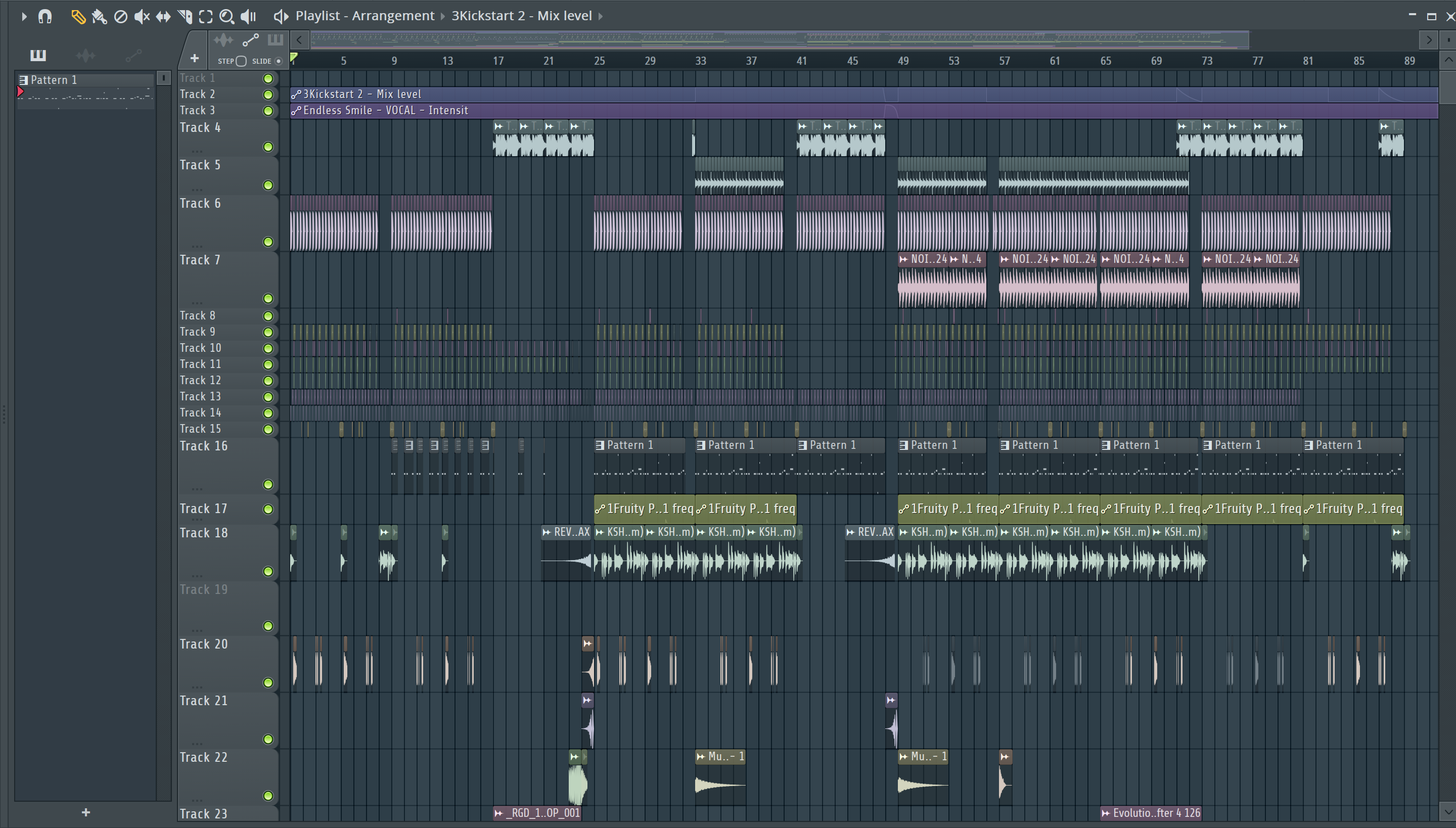
Task: Click bar 49 on the timeline ruler
Action: click(902, 61)
